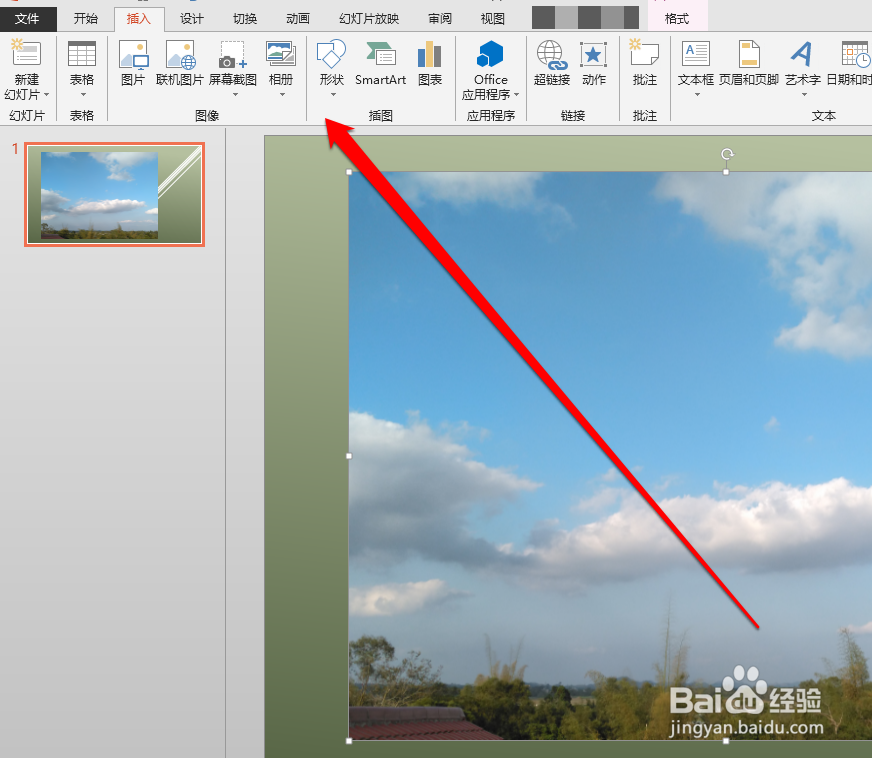The height and width of the screenshot is (758, 872).
Task: Open the picture Format (格式) tab
Action: click(x=677, y=19)
